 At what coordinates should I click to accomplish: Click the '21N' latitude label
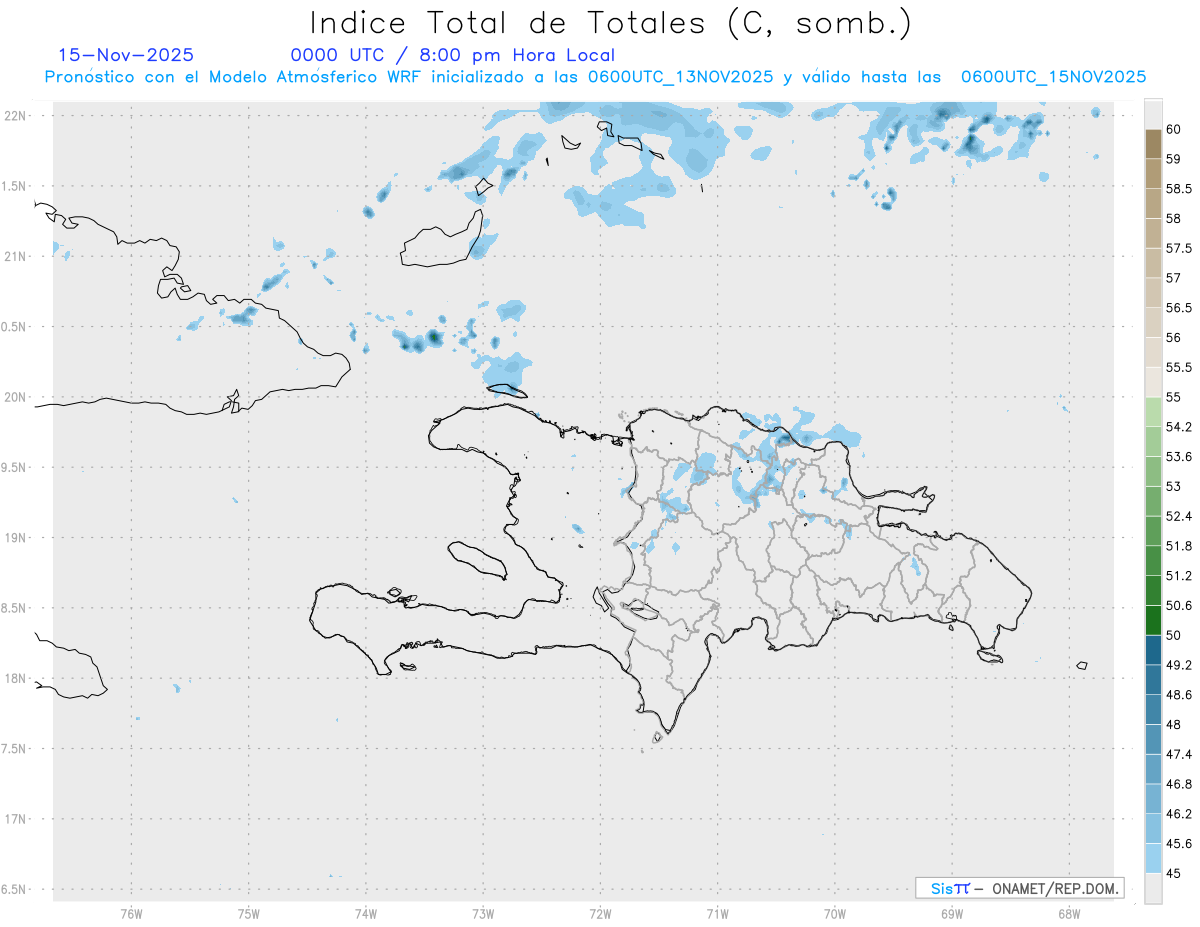(x=17, y=256)
